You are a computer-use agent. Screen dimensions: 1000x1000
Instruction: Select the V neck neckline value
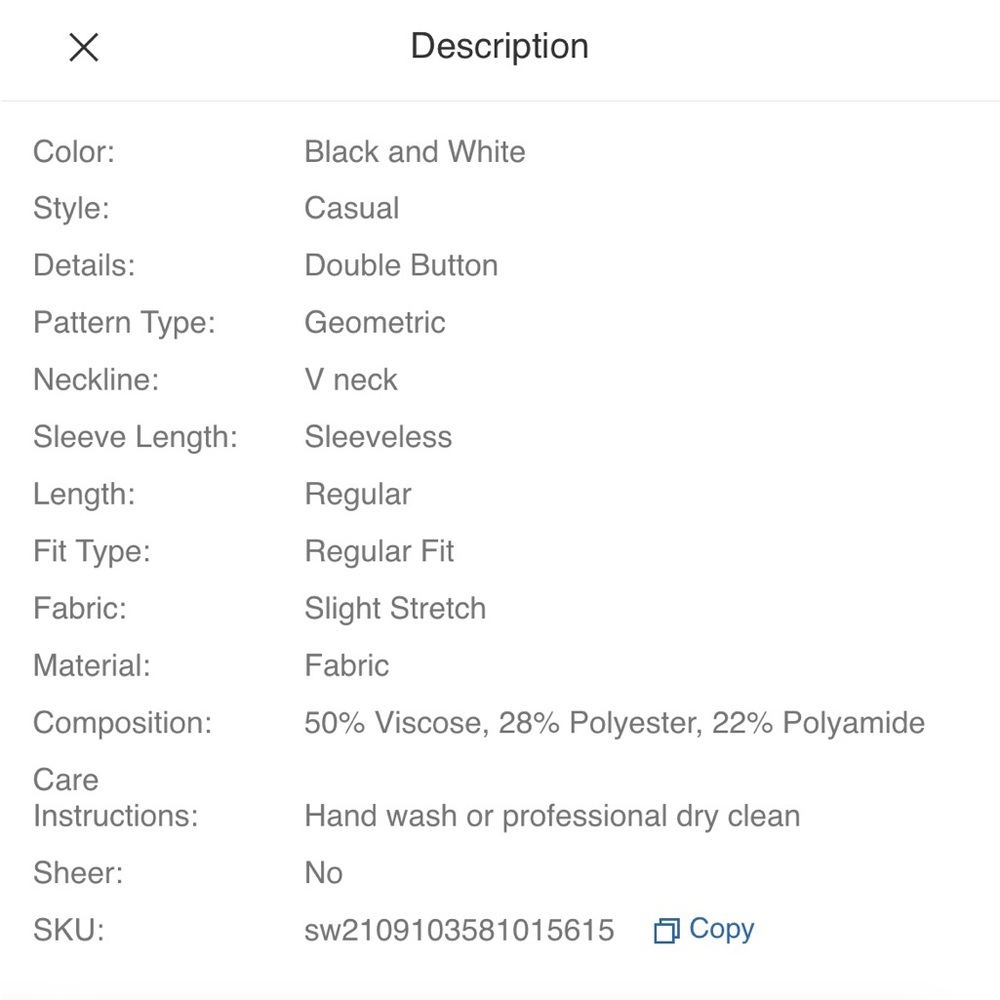pos(350,380)
